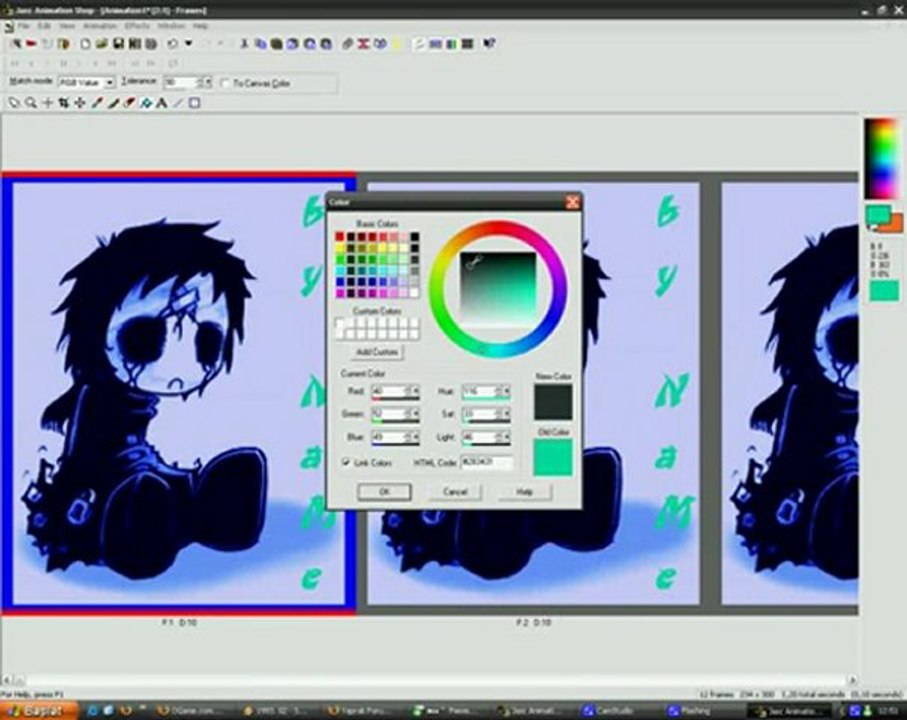Click inside the HTML Code field

486,463
